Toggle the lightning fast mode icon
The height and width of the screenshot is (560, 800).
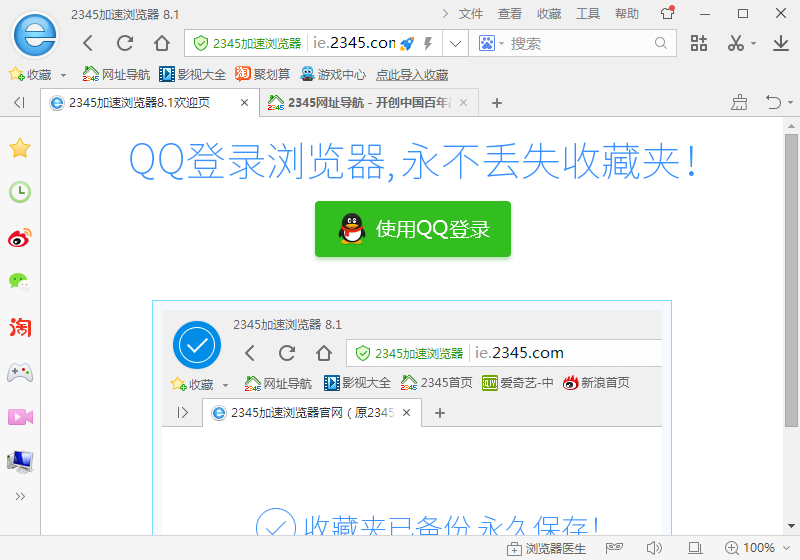[x=428, y=43]
